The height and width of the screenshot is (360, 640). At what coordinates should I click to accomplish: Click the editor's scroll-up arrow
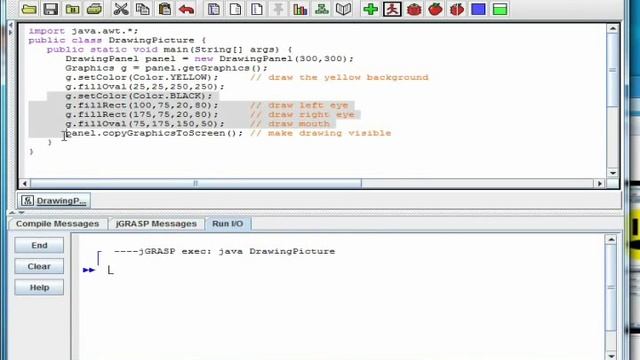point(613,29)
